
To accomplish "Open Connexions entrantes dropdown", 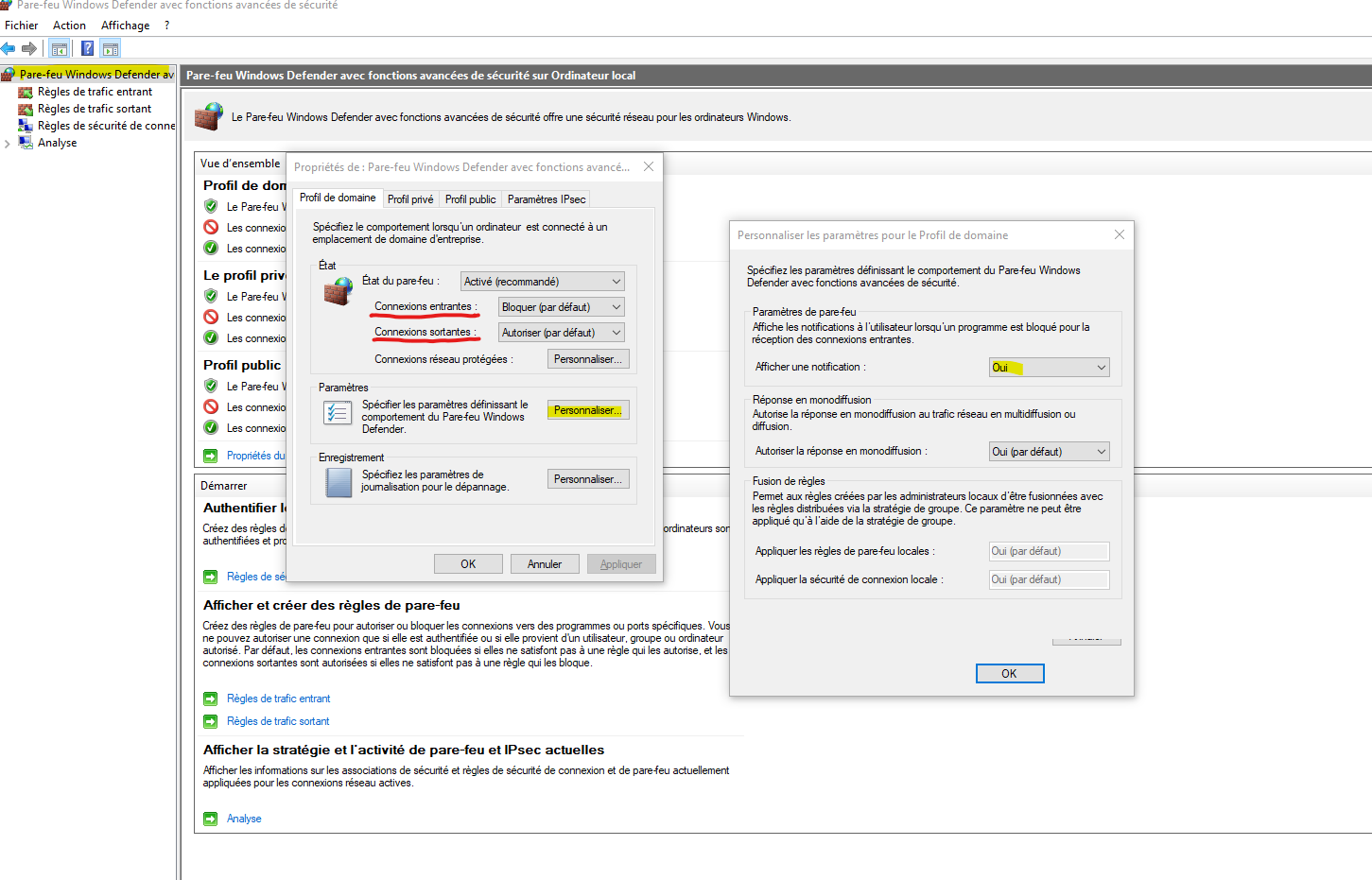I will (x=562, y=307).
